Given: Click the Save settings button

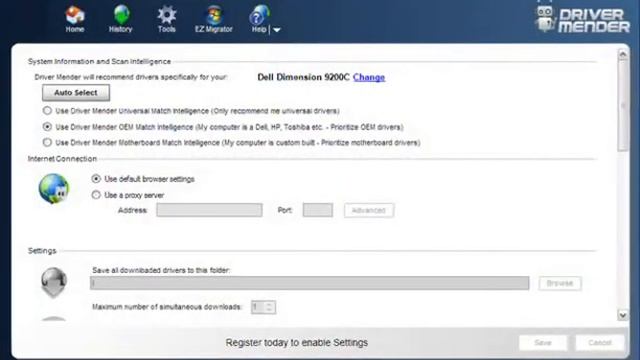Looking at the screenshot, I should coord(543,343).
